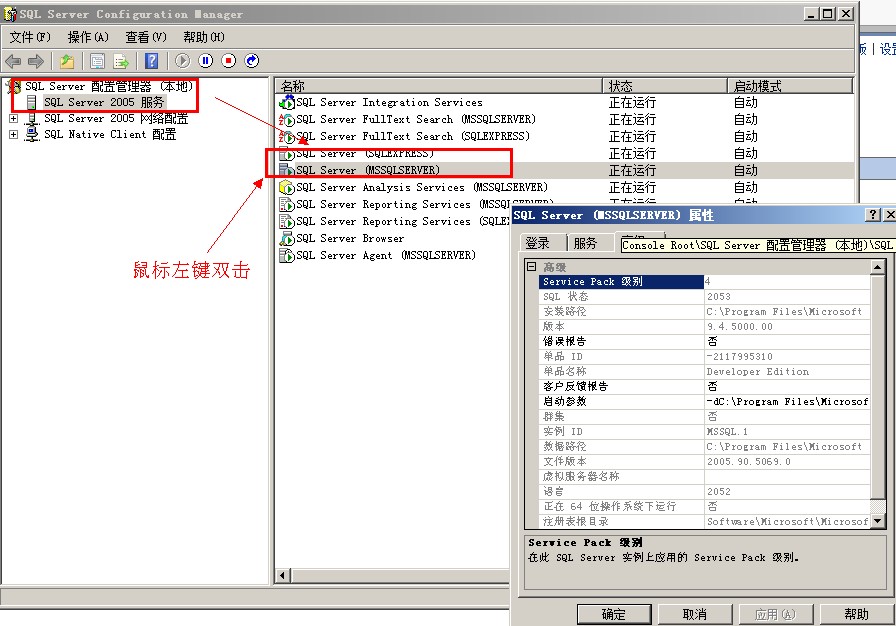Restart service with the restart toolbar icon
Screen dimensions: 896x626
pyautogui.click(x=251, y=61)
